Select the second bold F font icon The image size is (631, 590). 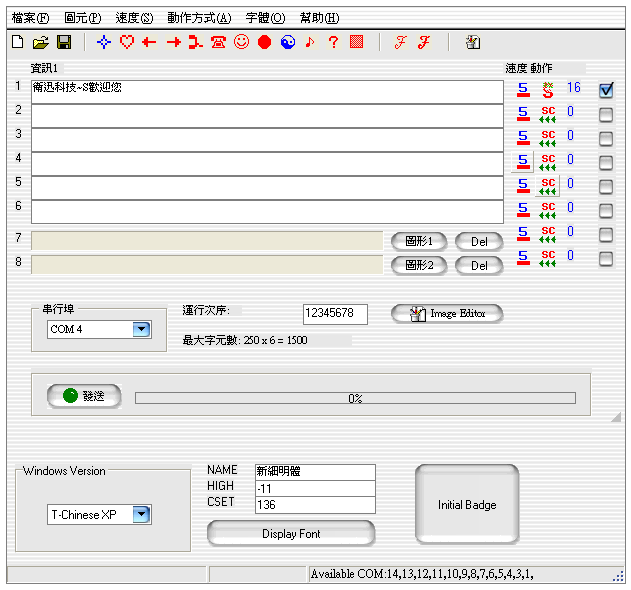[424, 42]
